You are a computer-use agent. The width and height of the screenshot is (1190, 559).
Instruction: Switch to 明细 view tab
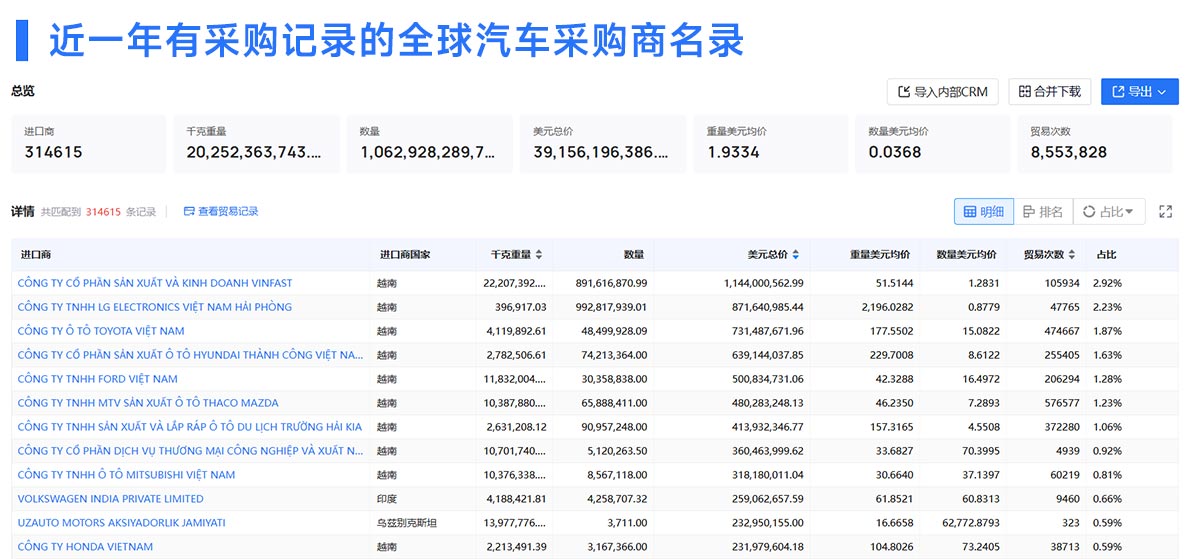(x=984, y=212)
